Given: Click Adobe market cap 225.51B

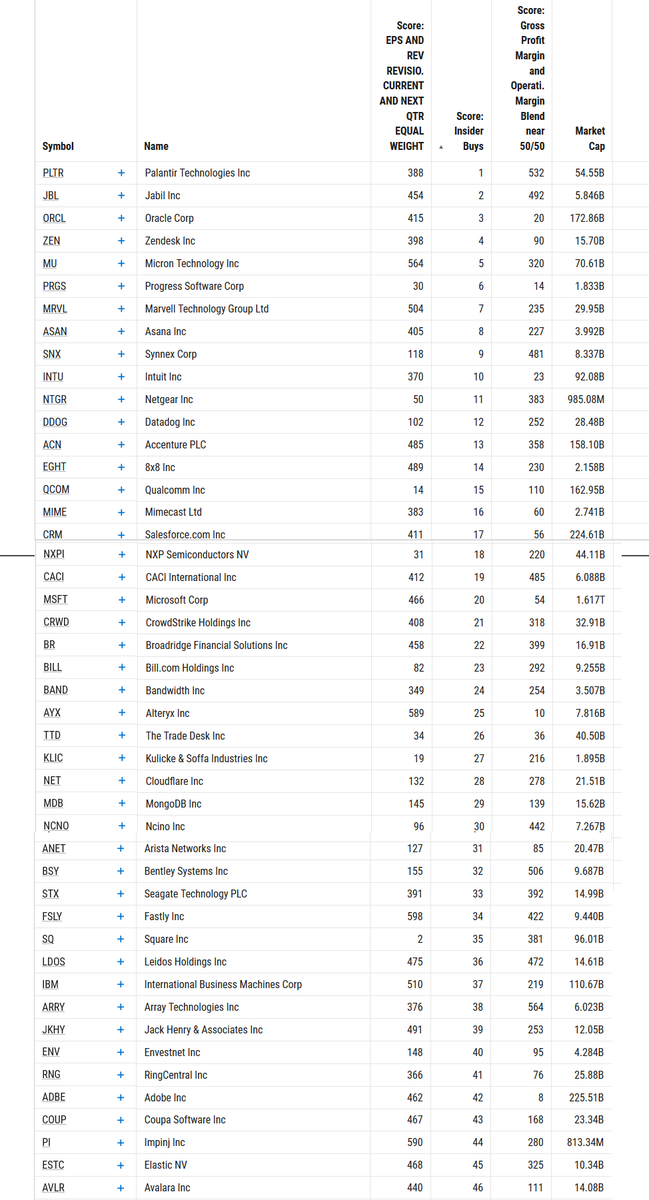Looking at the screenshot, I should [x=587, y=1097].
